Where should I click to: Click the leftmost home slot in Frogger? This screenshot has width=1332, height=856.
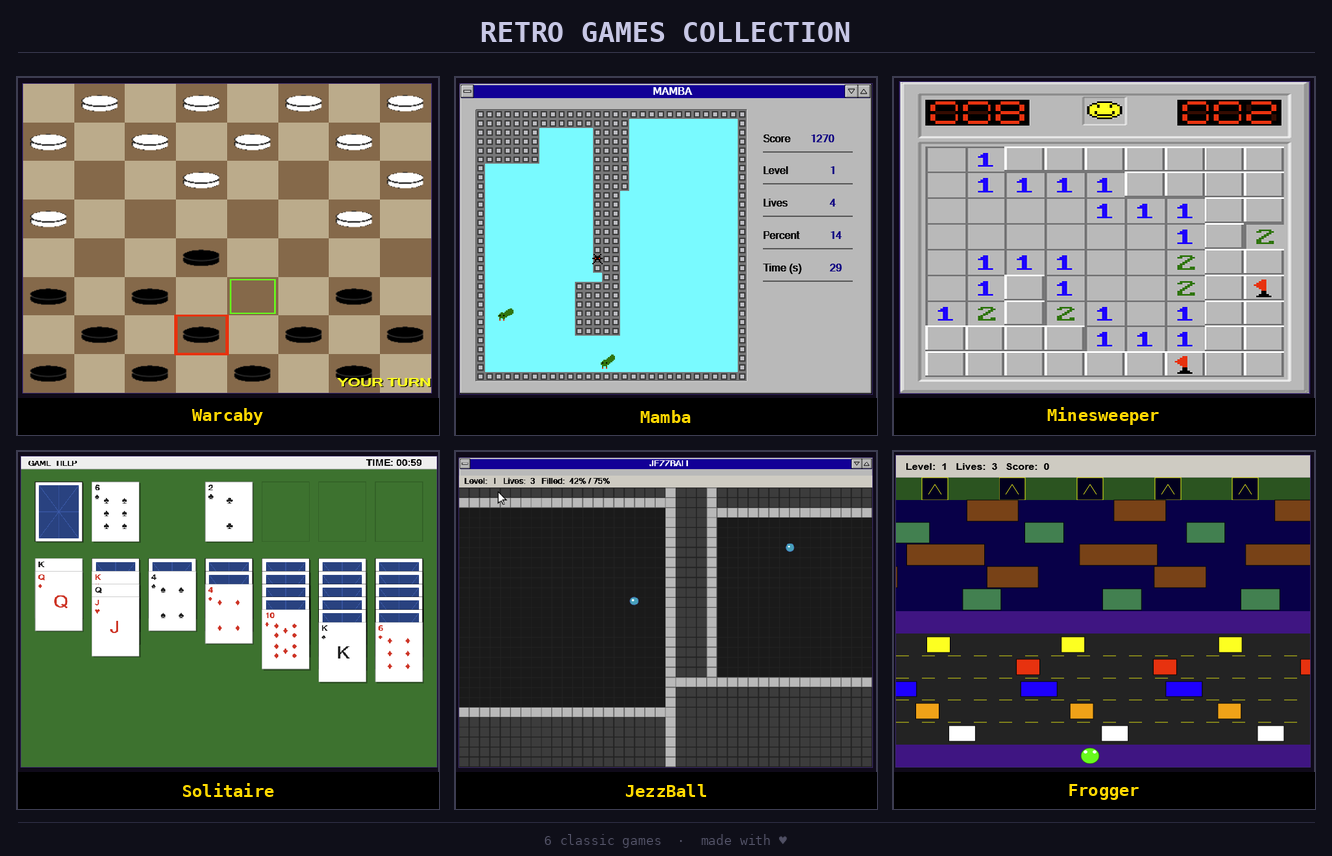(935, 489)
